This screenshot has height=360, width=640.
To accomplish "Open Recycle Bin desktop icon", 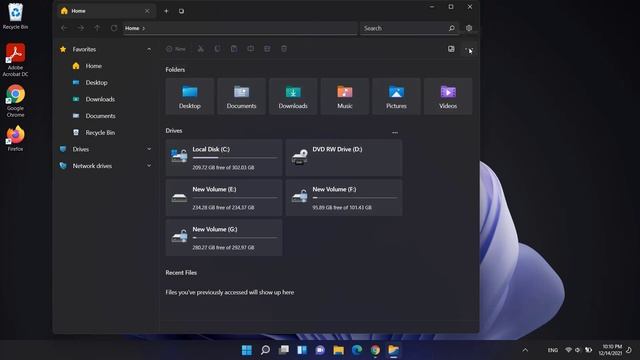I will [x=15, y=16].
